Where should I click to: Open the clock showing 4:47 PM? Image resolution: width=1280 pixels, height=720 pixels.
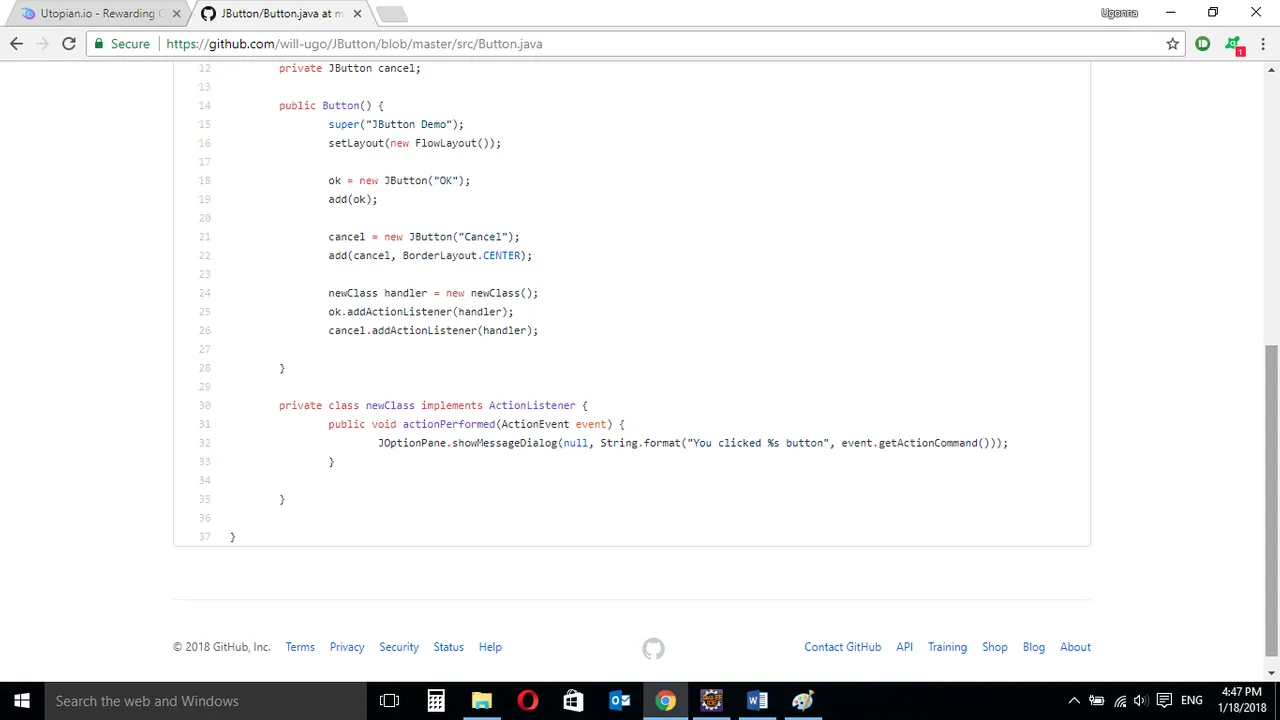pyautogui.click(x=1242, y=700)
